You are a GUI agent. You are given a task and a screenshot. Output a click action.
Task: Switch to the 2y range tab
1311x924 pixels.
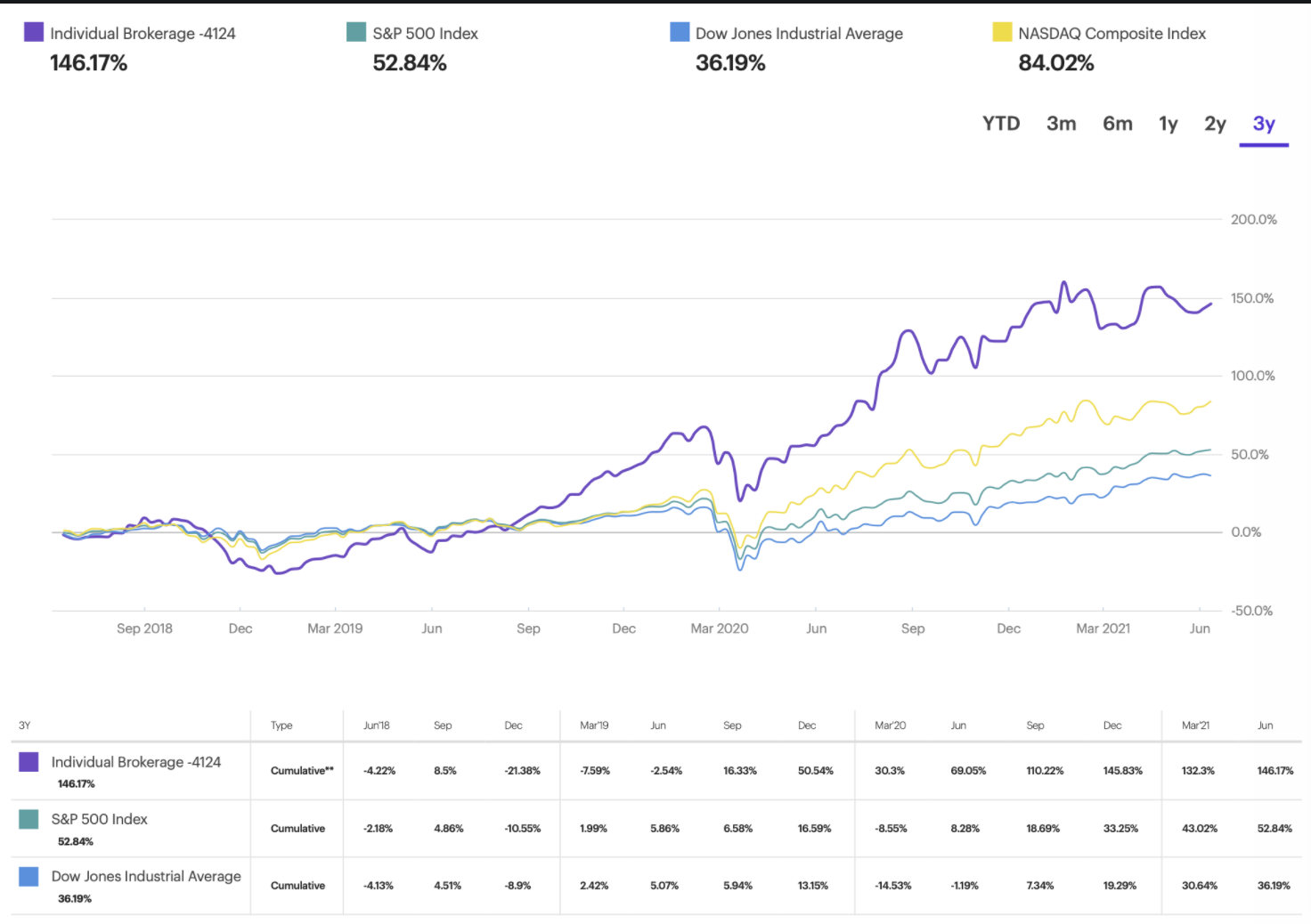1215,124
